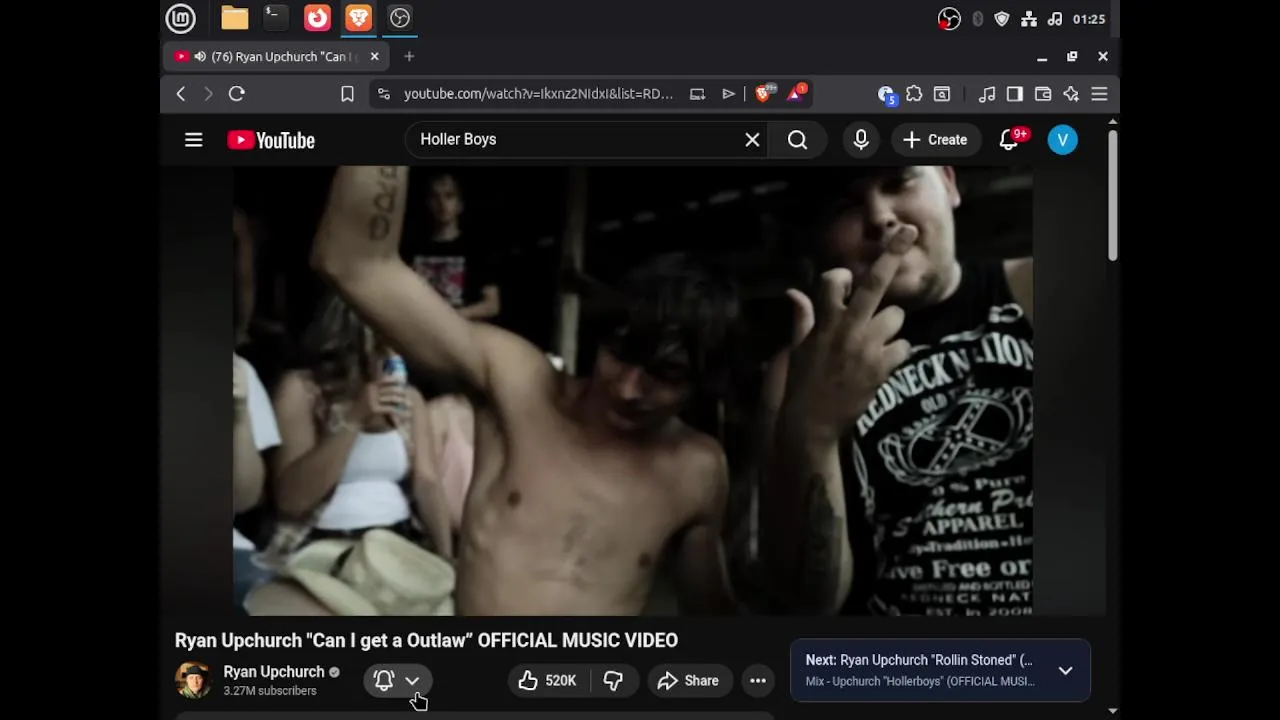Open the extension icon with badge 5
The height and width of the screenshot is (720, 1280).
pos(886,95)
